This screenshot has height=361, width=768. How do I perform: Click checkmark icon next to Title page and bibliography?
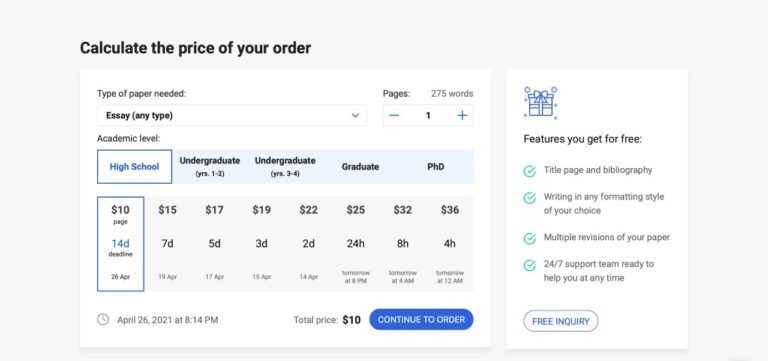pyautogui.click(x=529, y=171)
